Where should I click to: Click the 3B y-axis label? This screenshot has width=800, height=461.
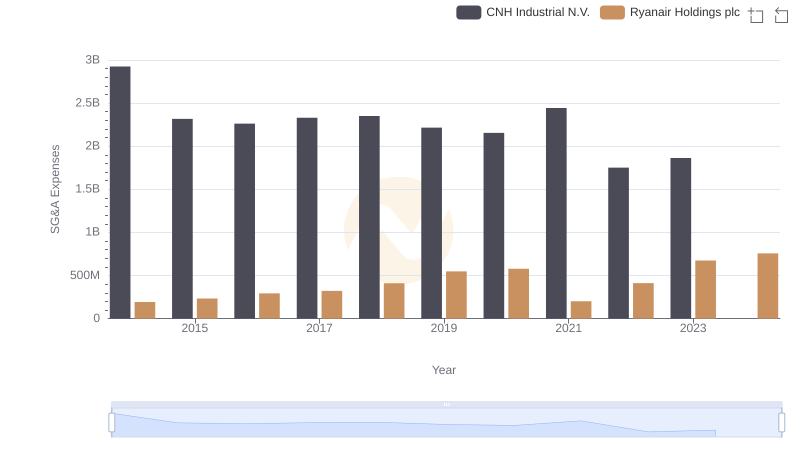[92, 60]
